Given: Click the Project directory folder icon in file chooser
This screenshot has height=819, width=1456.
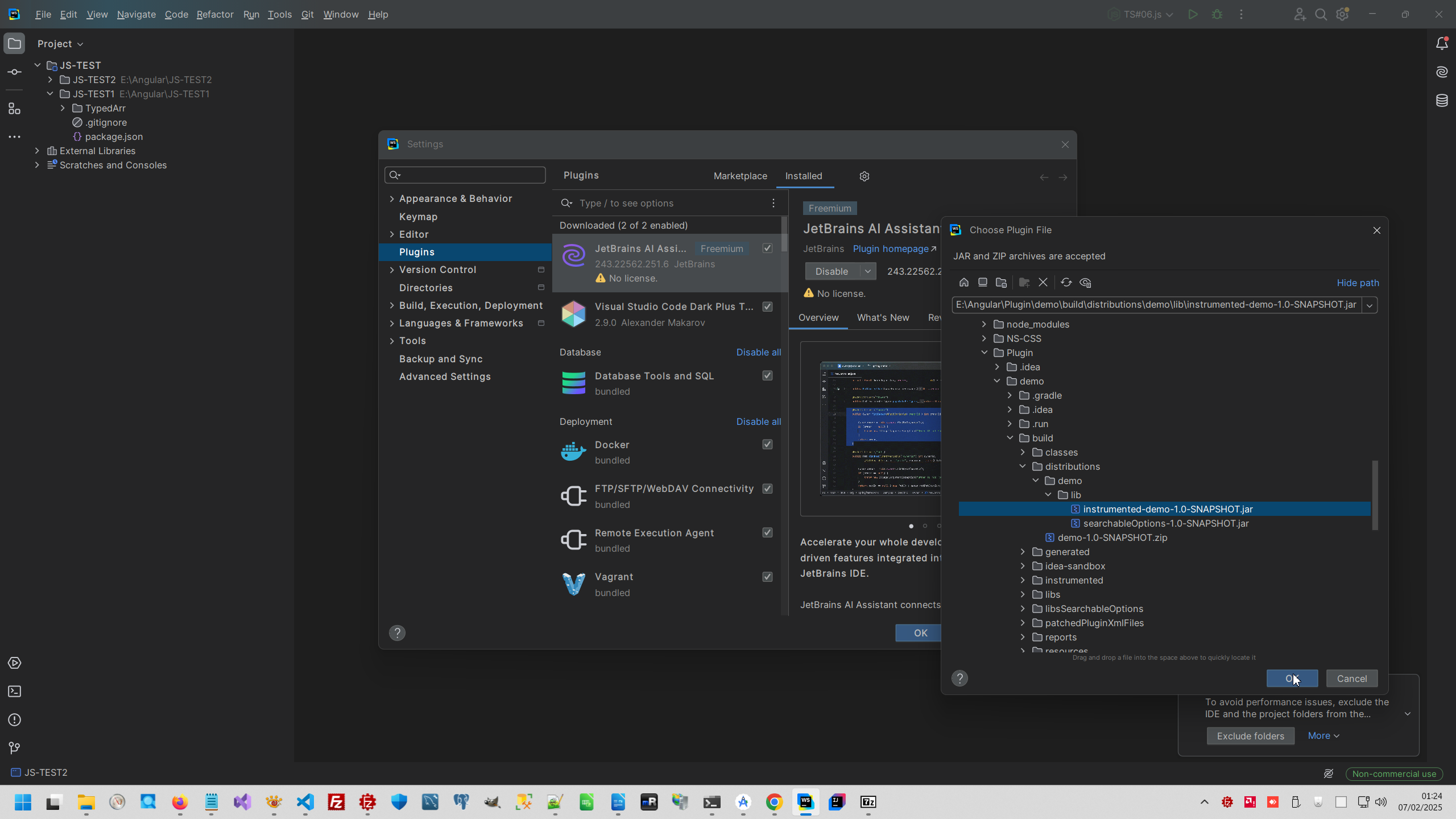Looking at the screenshot, I should [x=1001, y=283].
